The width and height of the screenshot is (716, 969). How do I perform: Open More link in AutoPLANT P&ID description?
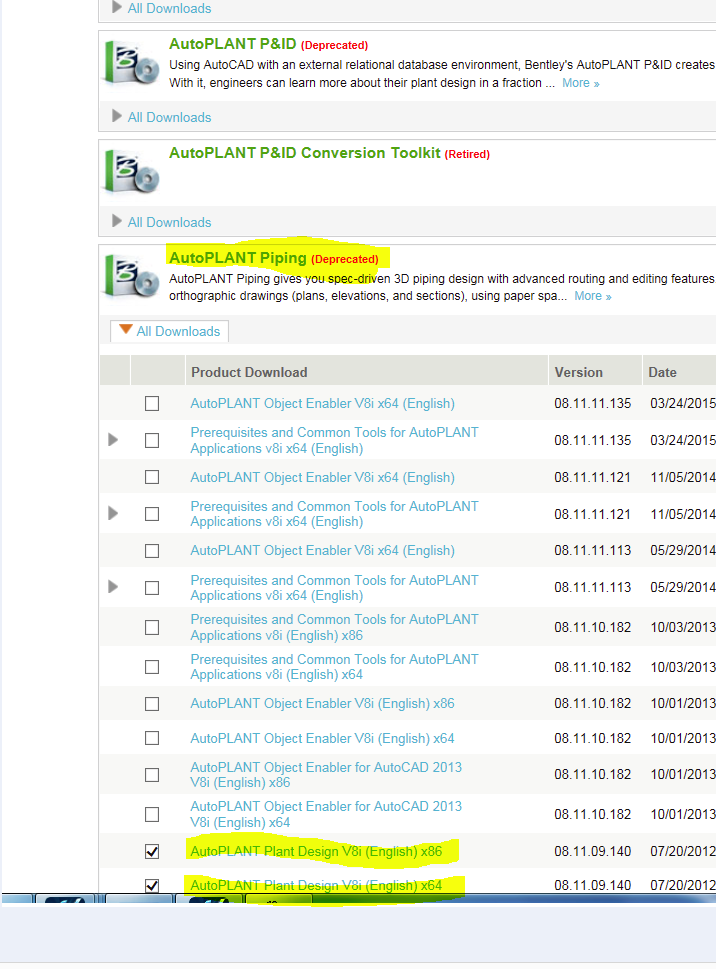point(581,83)
